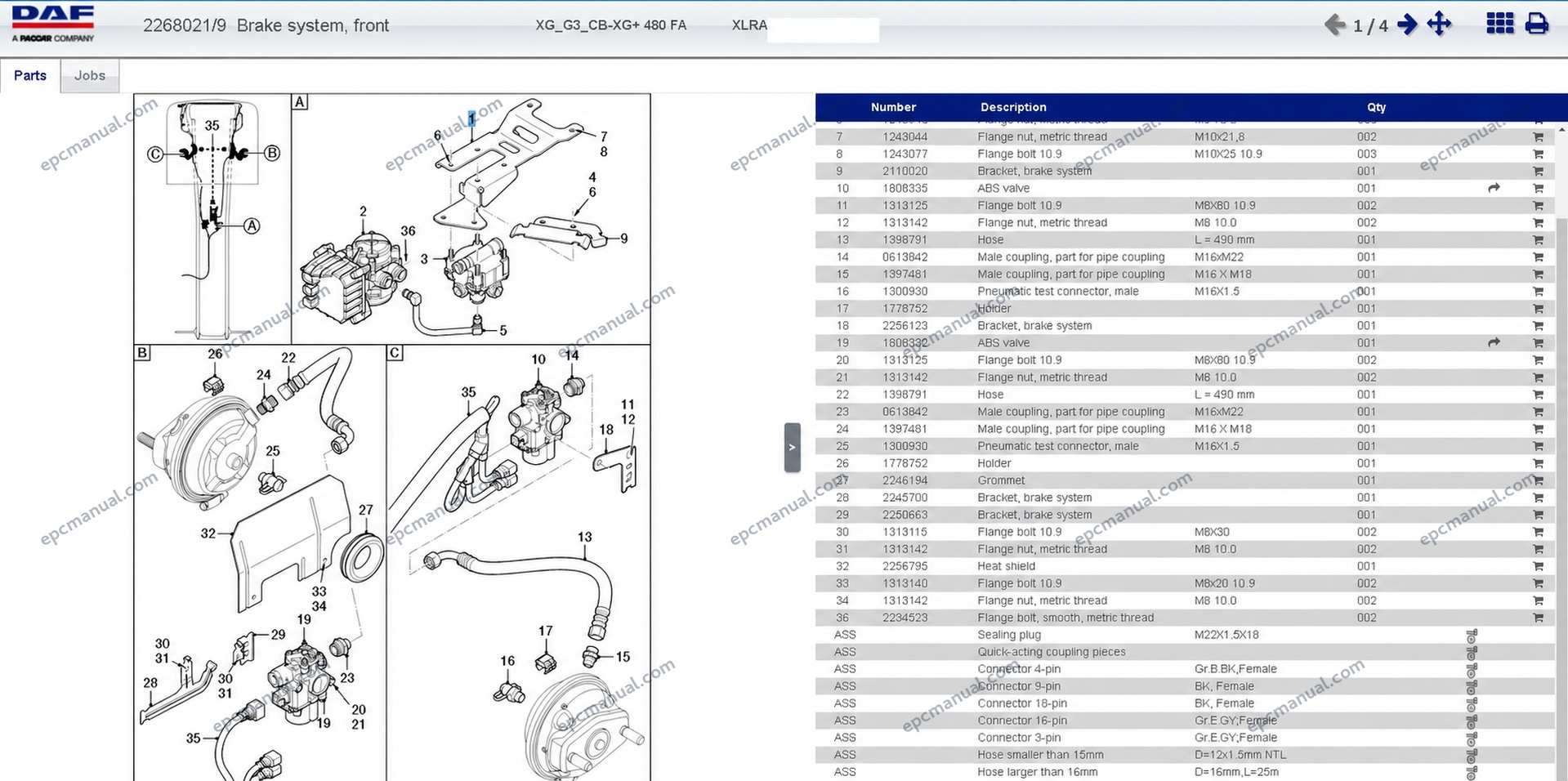Switch to the Parts tab
This screenshot has width=1568, height=781.
click(x=30, y=75)
